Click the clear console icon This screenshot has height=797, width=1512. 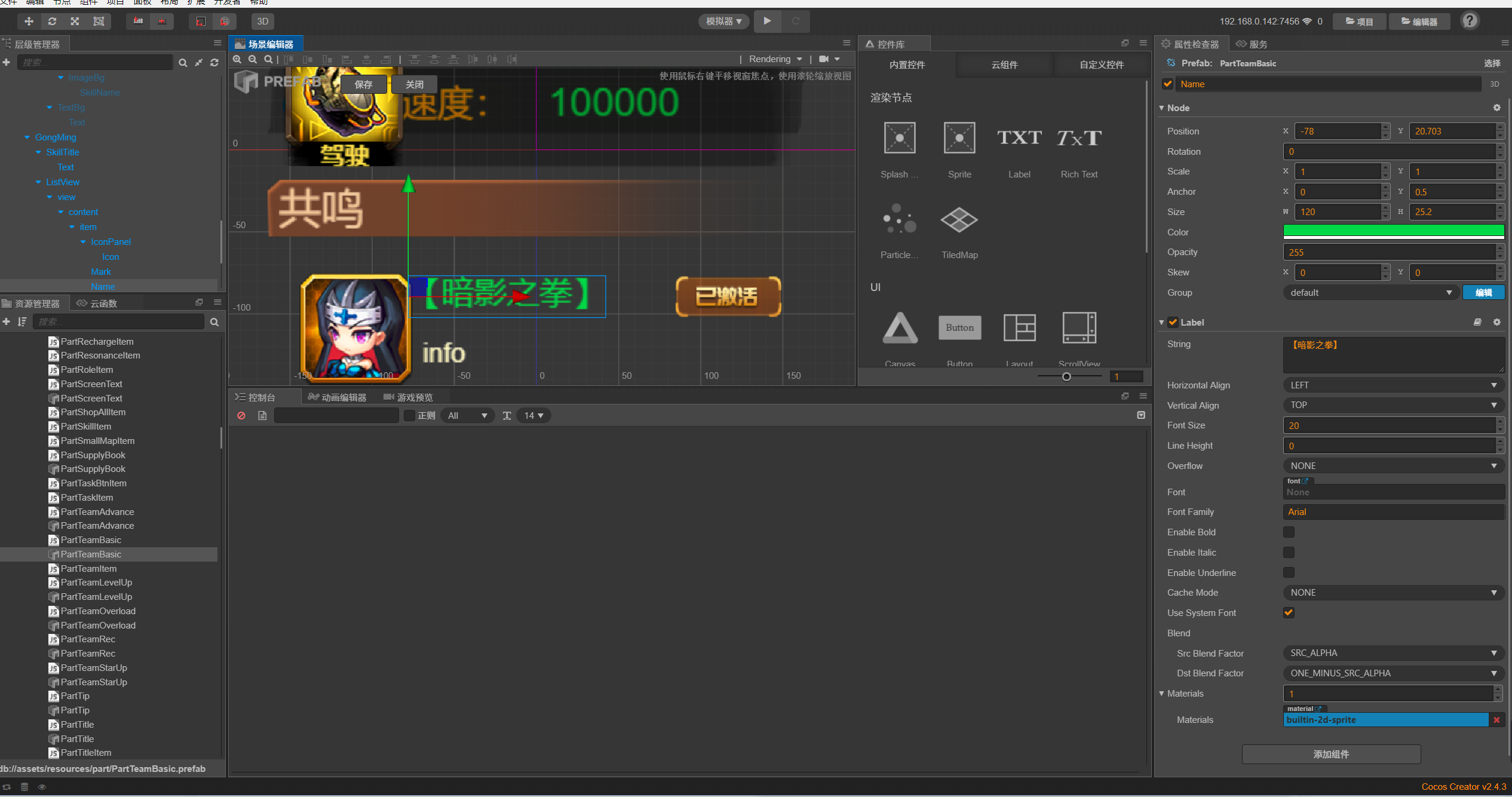coord(241,416)
